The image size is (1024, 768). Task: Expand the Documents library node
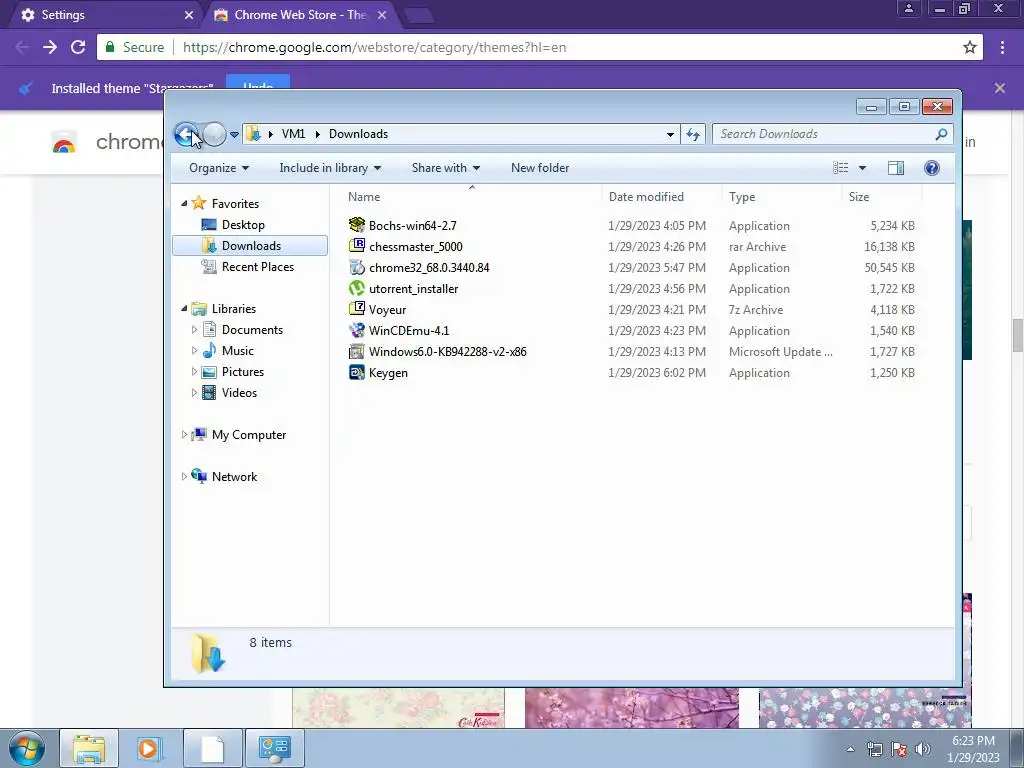pyautogui.click(x=194, y=330)
